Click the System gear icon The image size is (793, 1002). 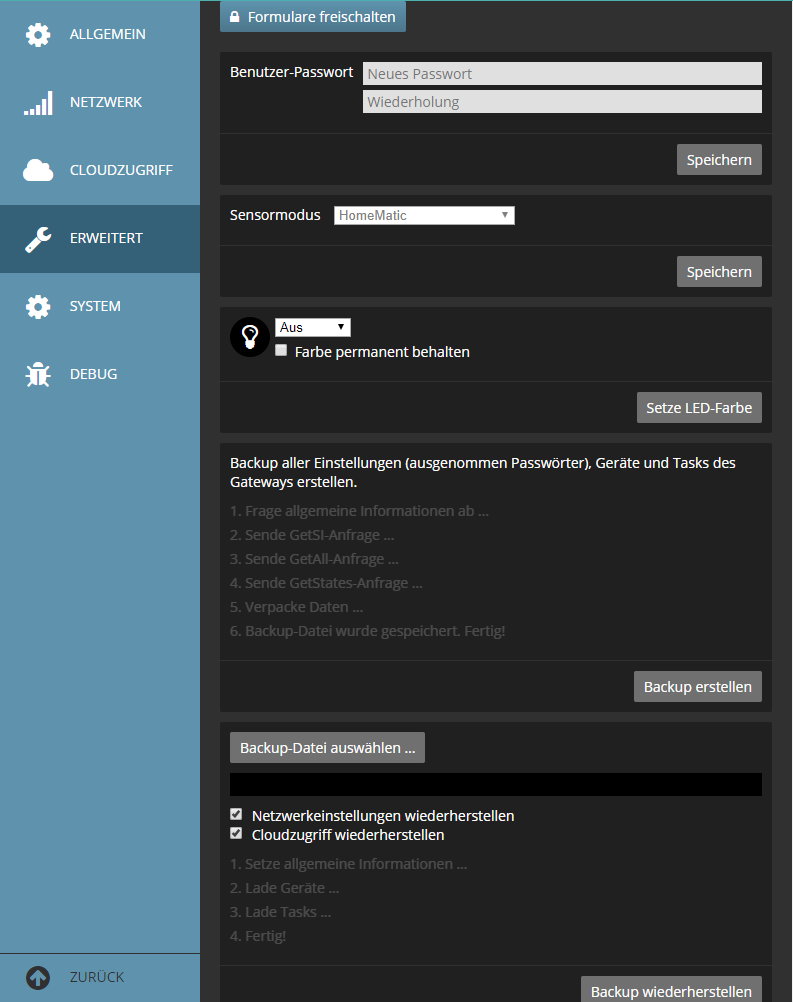(x=38, y=307)
